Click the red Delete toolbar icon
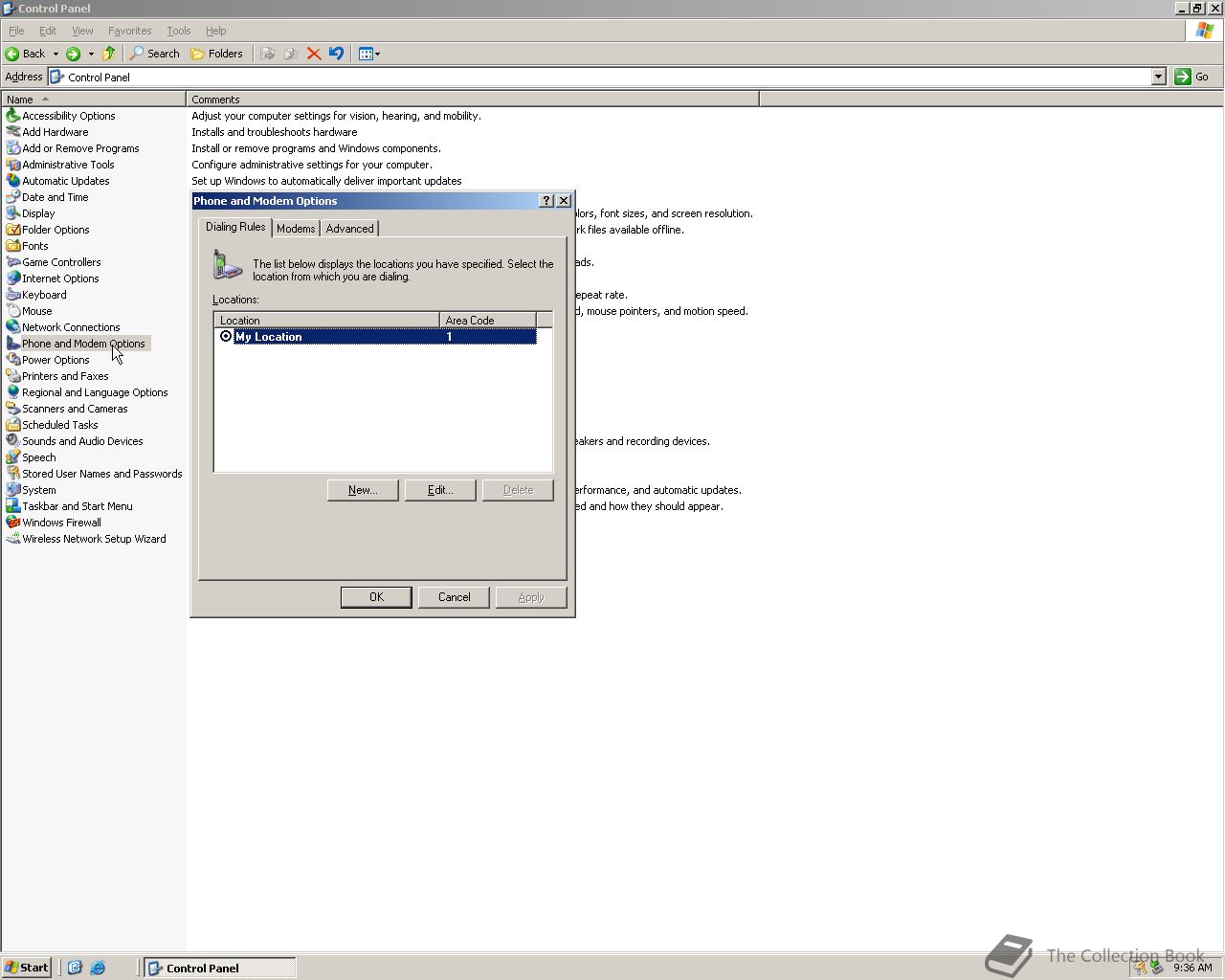Viewport: 1225px width, 980px height. click(313, 54)
